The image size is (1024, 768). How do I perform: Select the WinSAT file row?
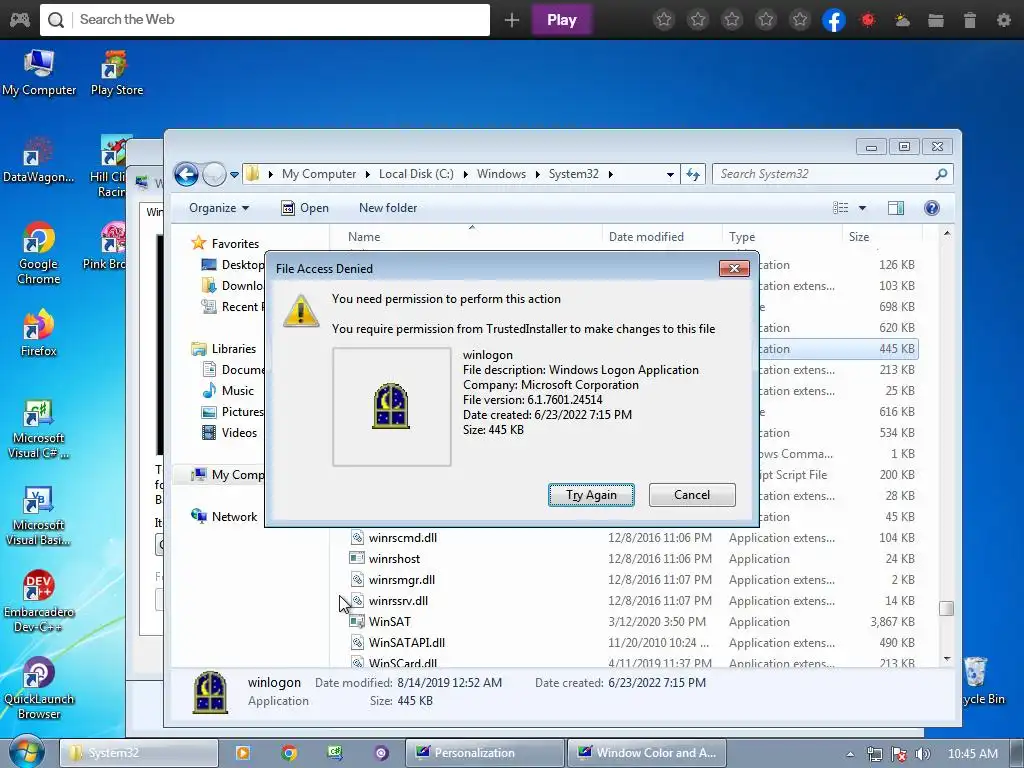click(x=632, y=622)
